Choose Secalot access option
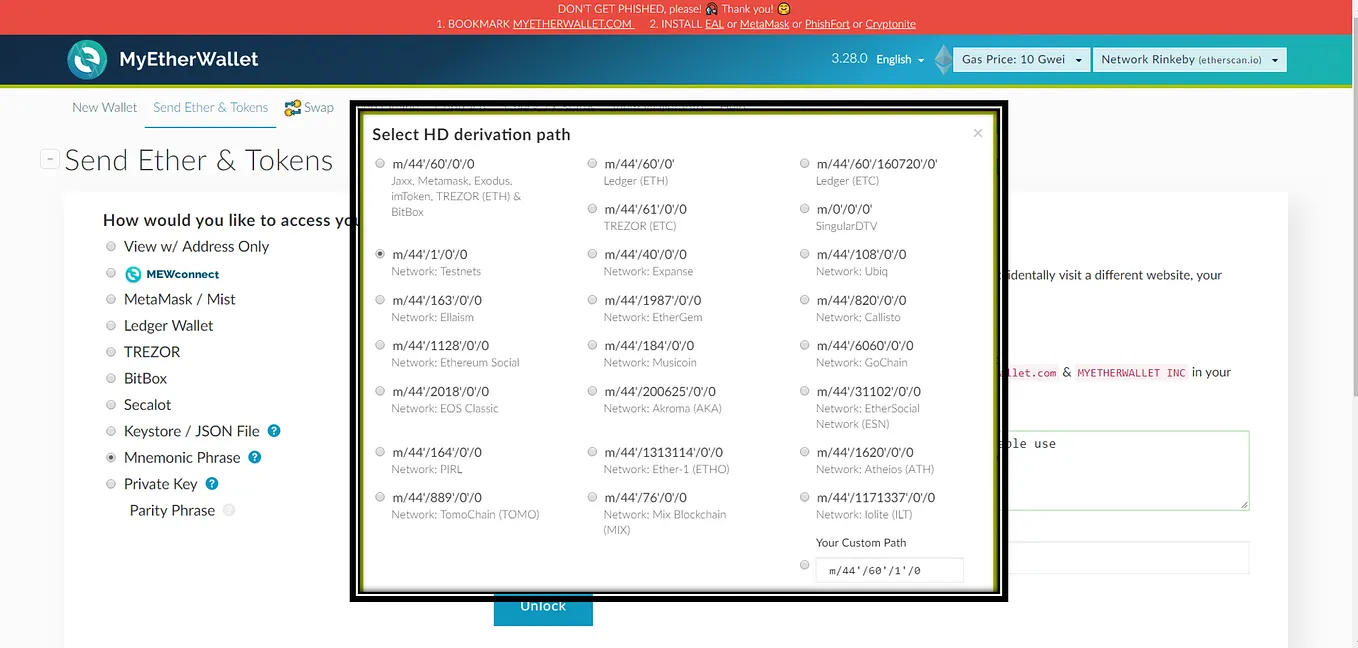 pyautogui.click(x=111, y=404)
